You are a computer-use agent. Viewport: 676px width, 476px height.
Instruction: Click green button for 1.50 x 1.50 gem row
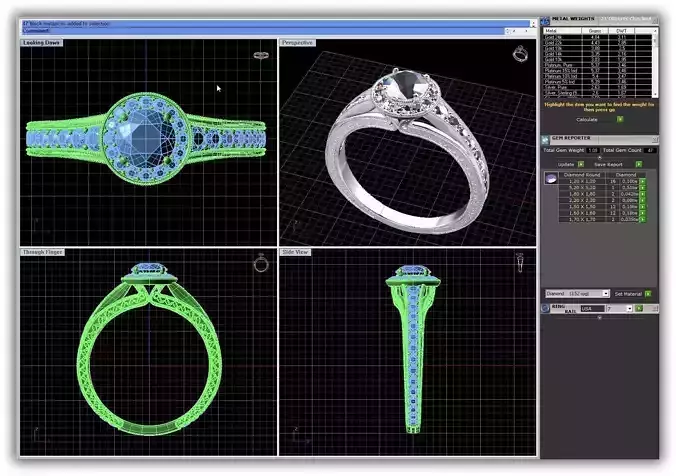click(x=642, y=207)
